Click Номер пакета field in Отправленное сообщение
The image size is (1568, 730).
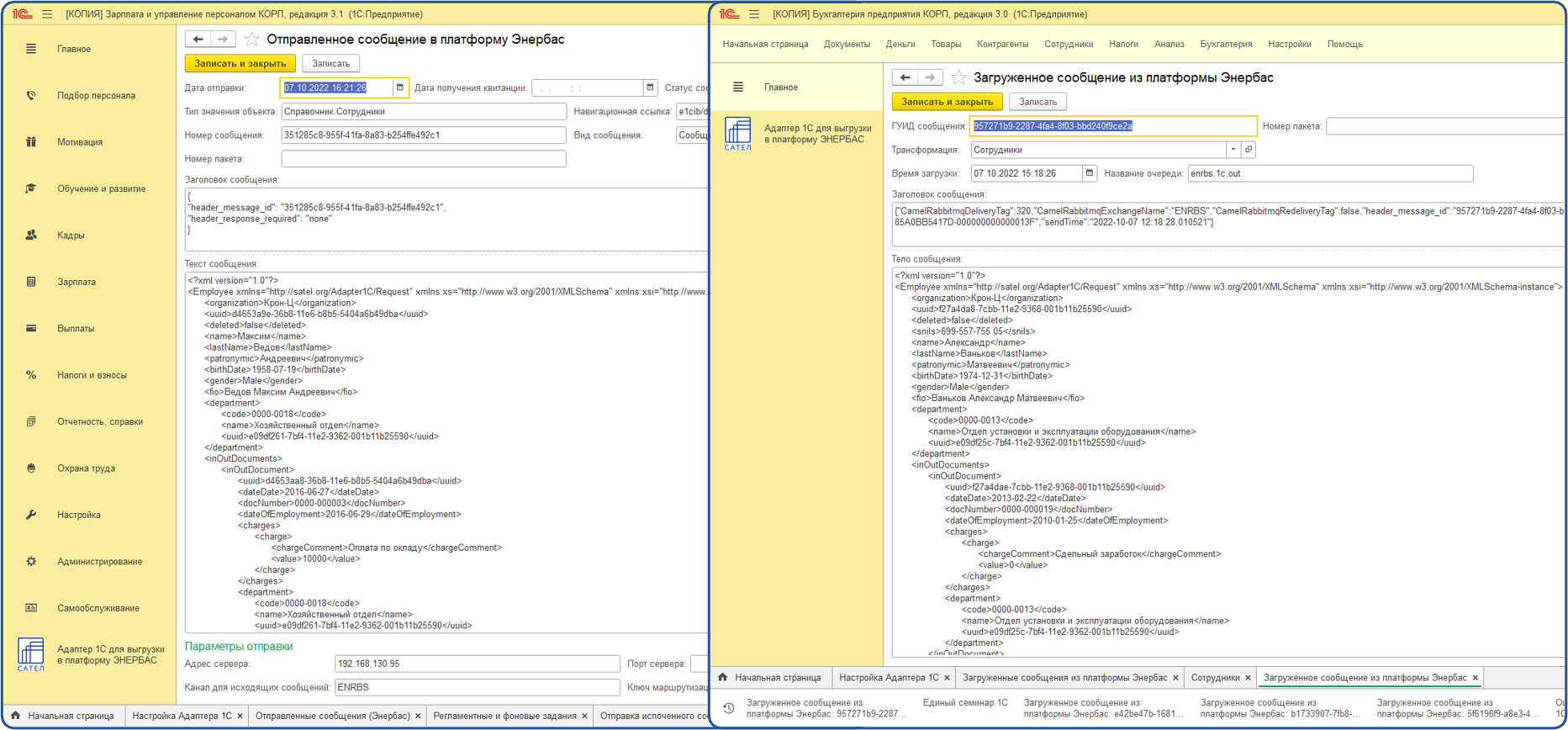[x=423, y=158]
